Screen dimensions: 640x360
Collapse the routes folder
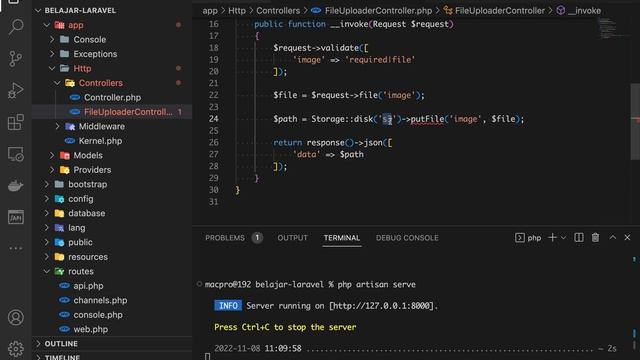click(47, 271)
